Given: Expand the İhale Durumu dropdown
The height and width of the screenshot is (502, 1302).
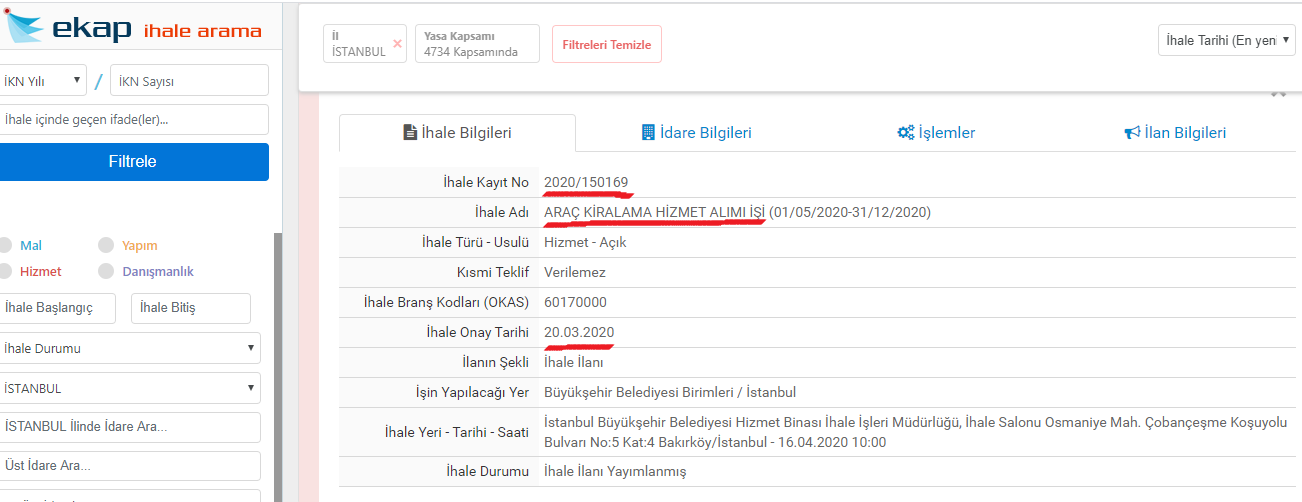Looking at the screenshot, I should click(x=129, y=349).
